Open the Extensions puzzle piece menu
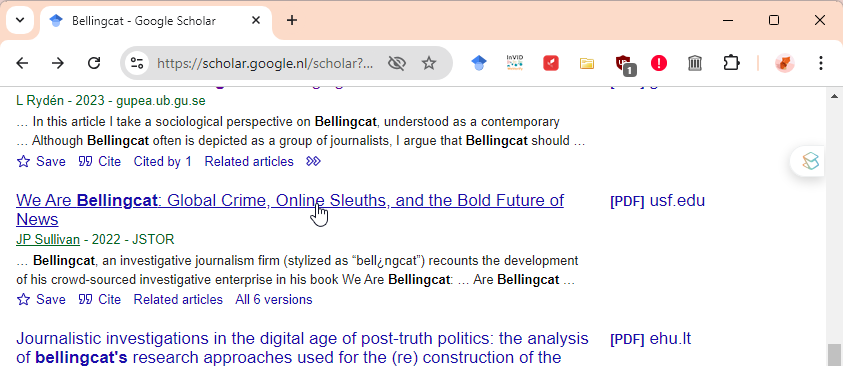 [x=731, y=63]
